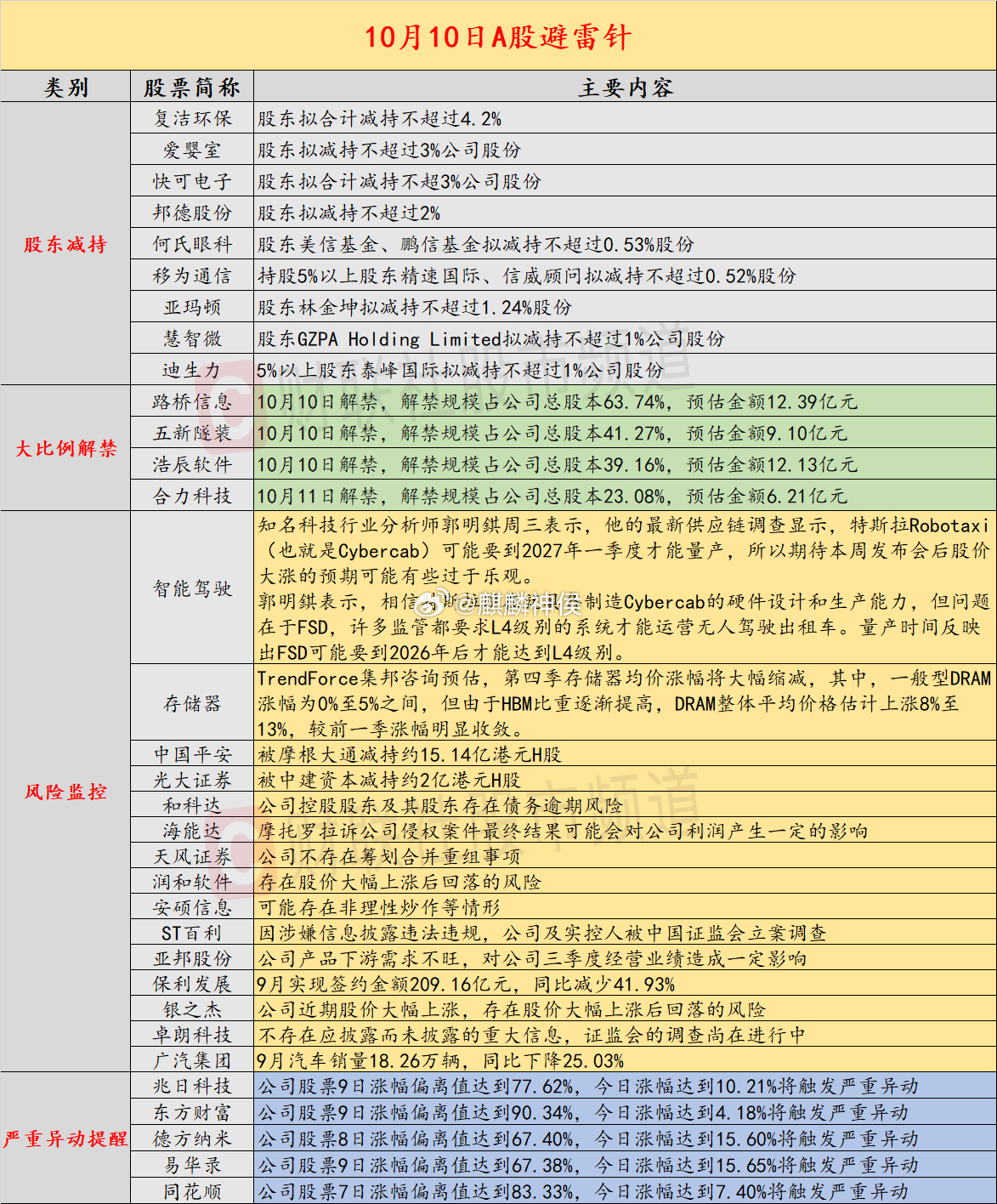The height and width of the screenshot is (1204, 997).
Task: Select the ST百利 stock name cell
Action: pyautogui.click(x=192, y=933)
